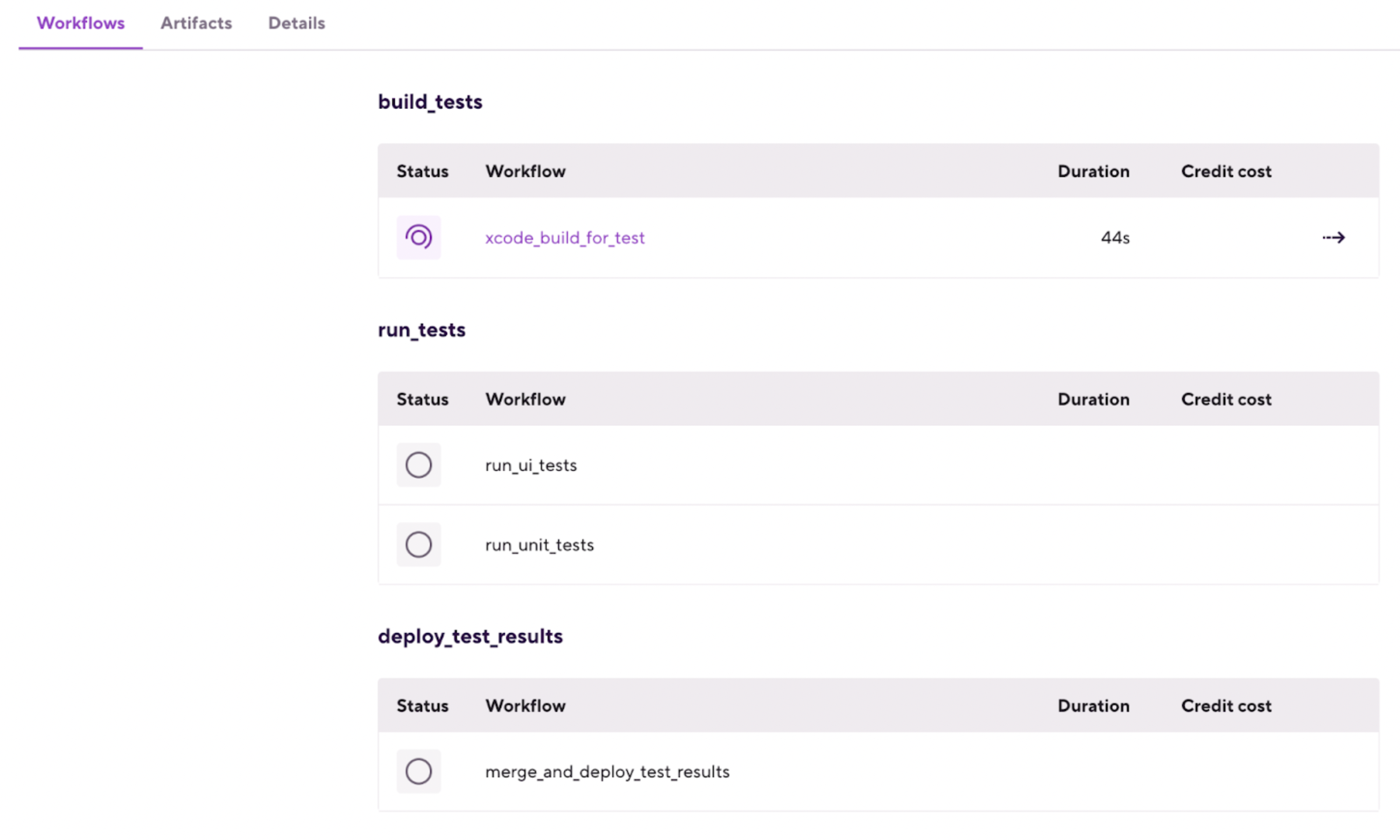Click the Workflow header in deploy_test_results table
The height and width of the screenshot is (840, 1400).
(525, 706)
